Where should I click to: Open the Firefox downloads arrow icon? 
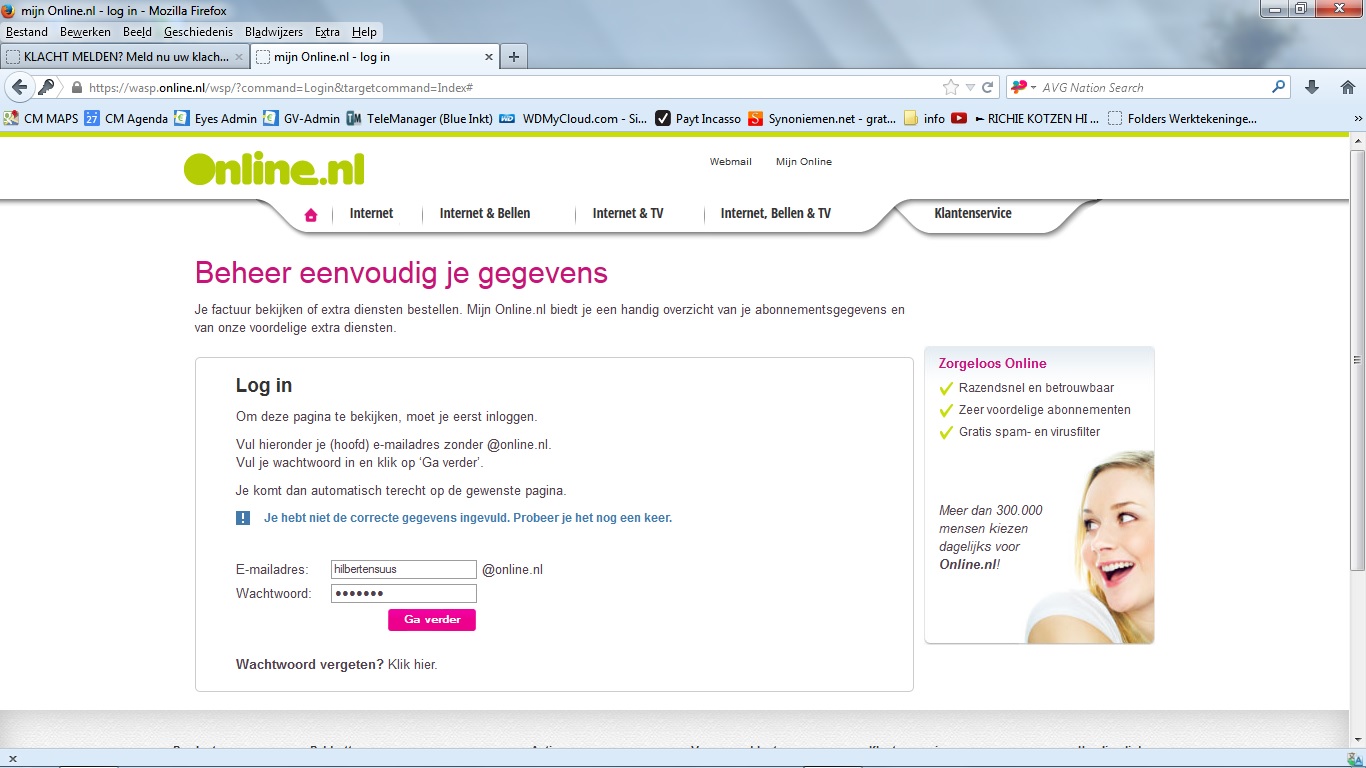coord(1312,87)
